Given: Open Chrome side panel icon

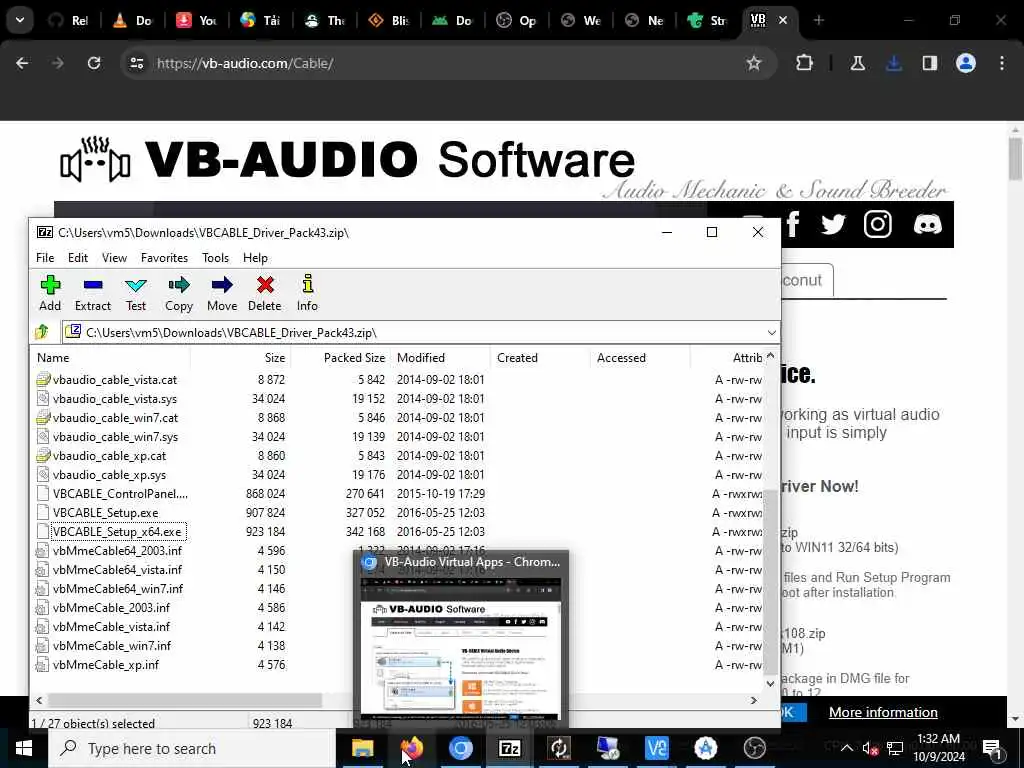Looking at the screenshot, I should tap(930, 63).
